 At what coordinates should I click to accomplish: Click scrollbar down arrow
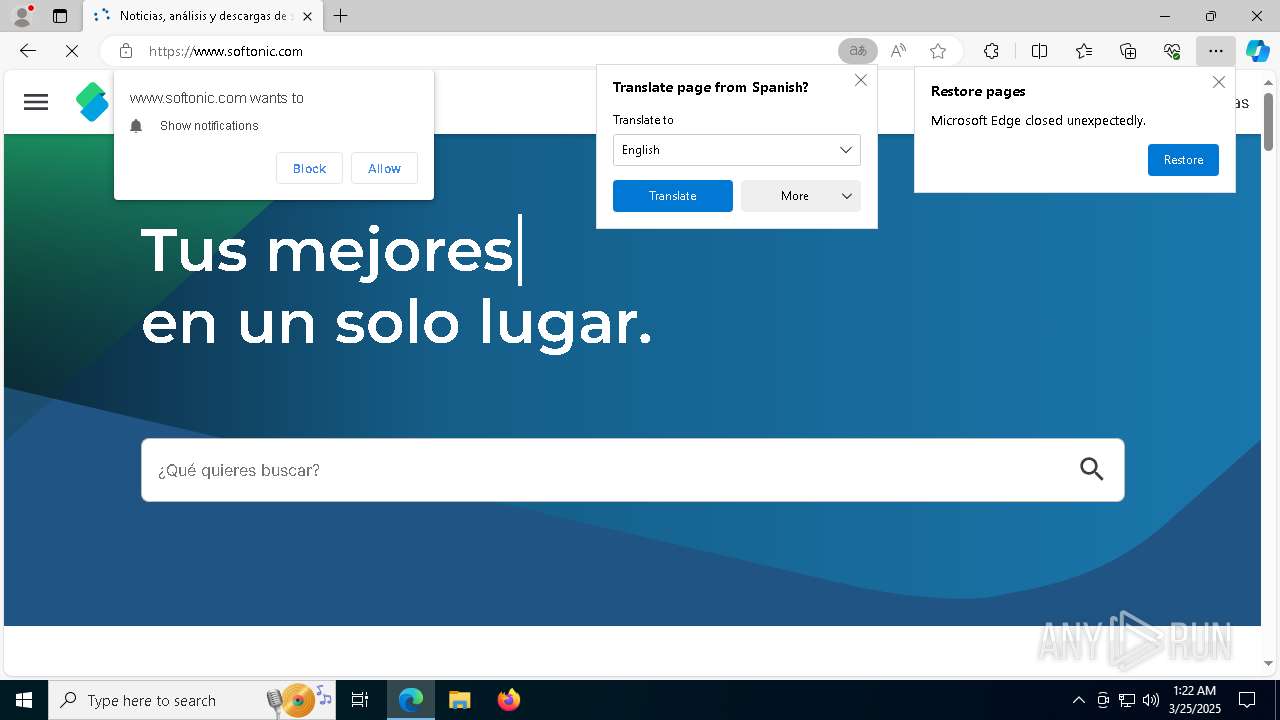(1268, 663)
